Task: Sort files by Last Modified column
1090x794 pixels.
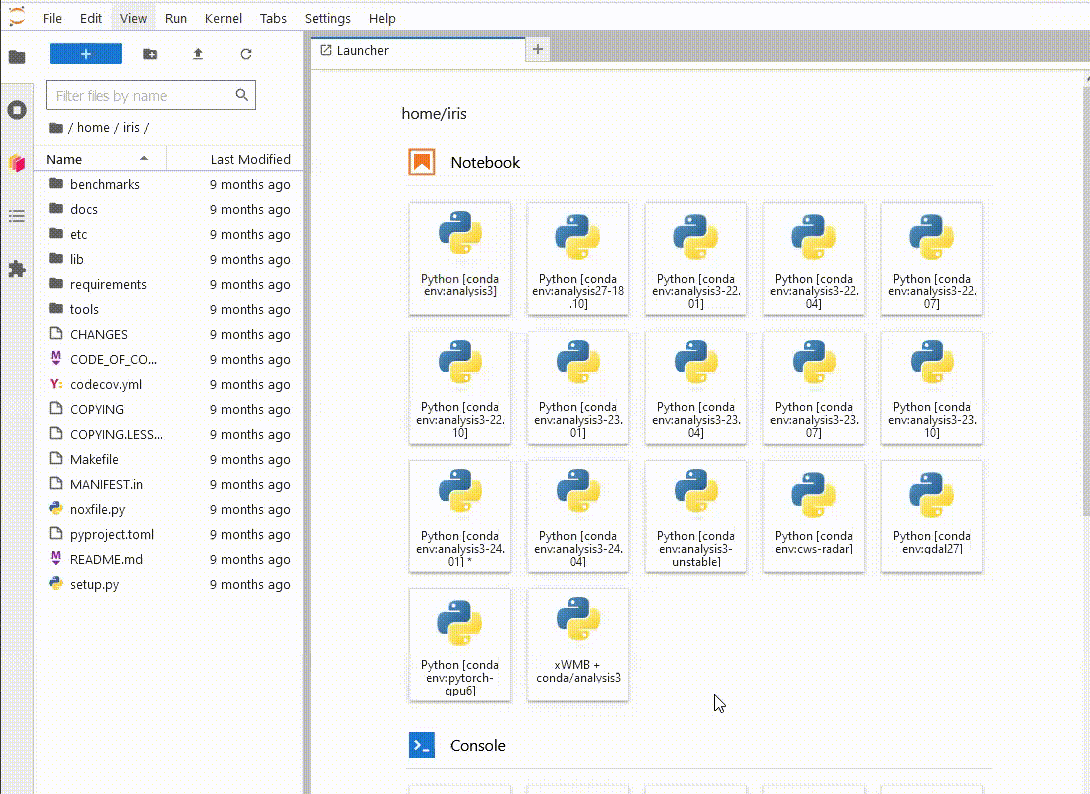Action: pos(250,159)
